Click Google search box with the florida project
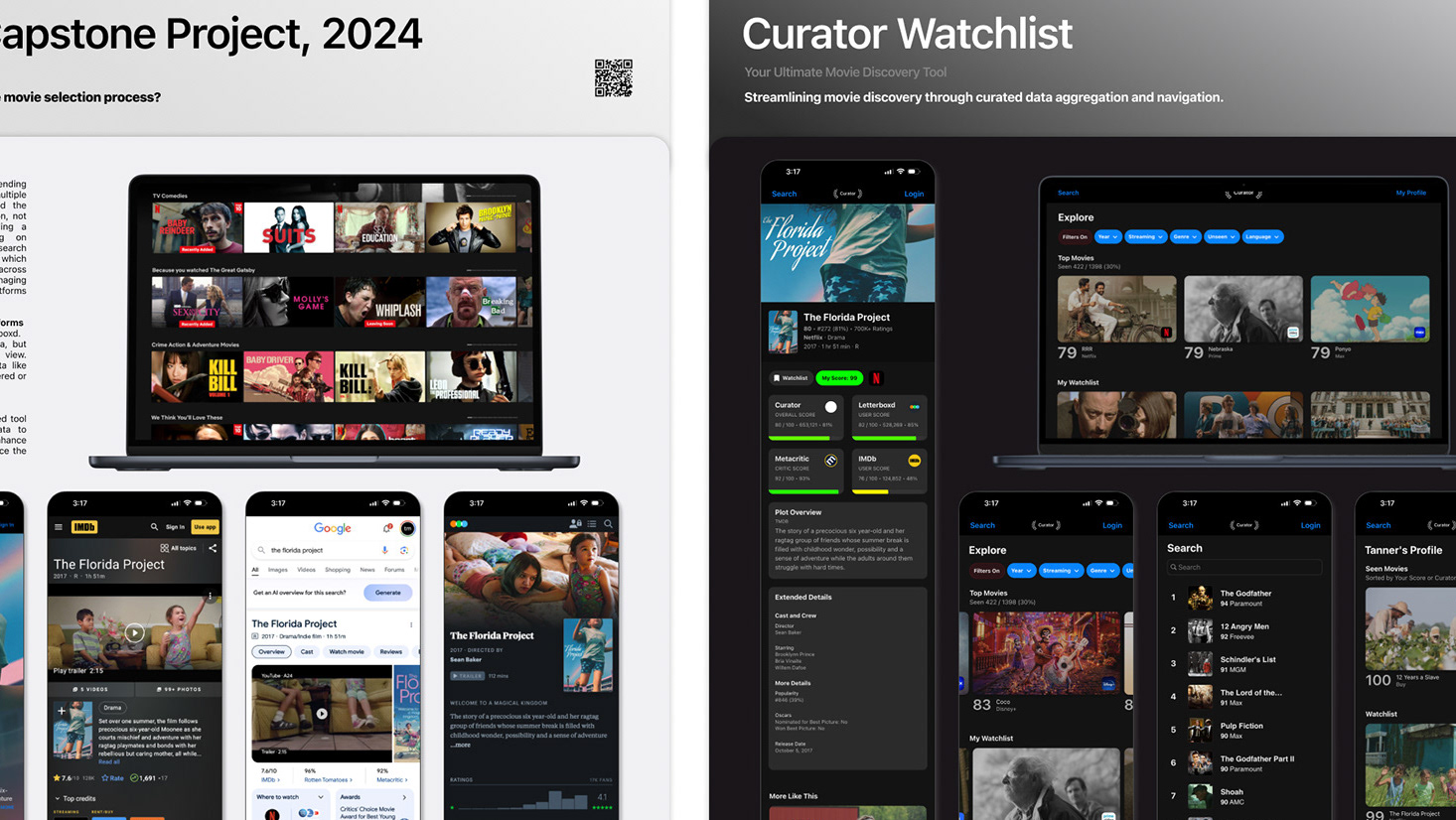 pyautogui.click(x=333, y=550)
